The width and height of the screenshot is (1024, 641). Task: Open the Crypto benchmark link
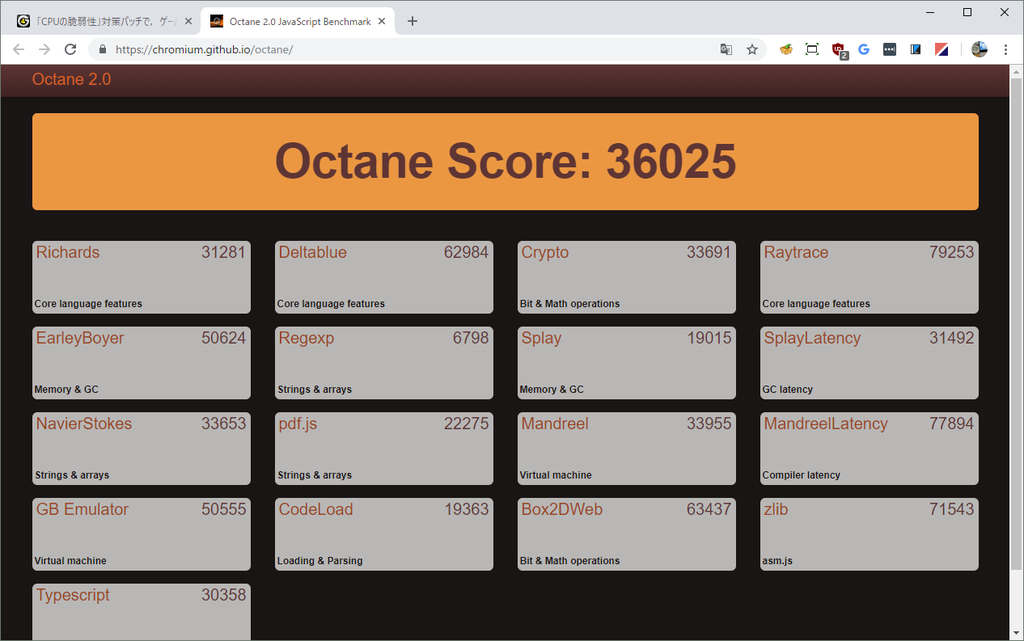coord(545,253)
